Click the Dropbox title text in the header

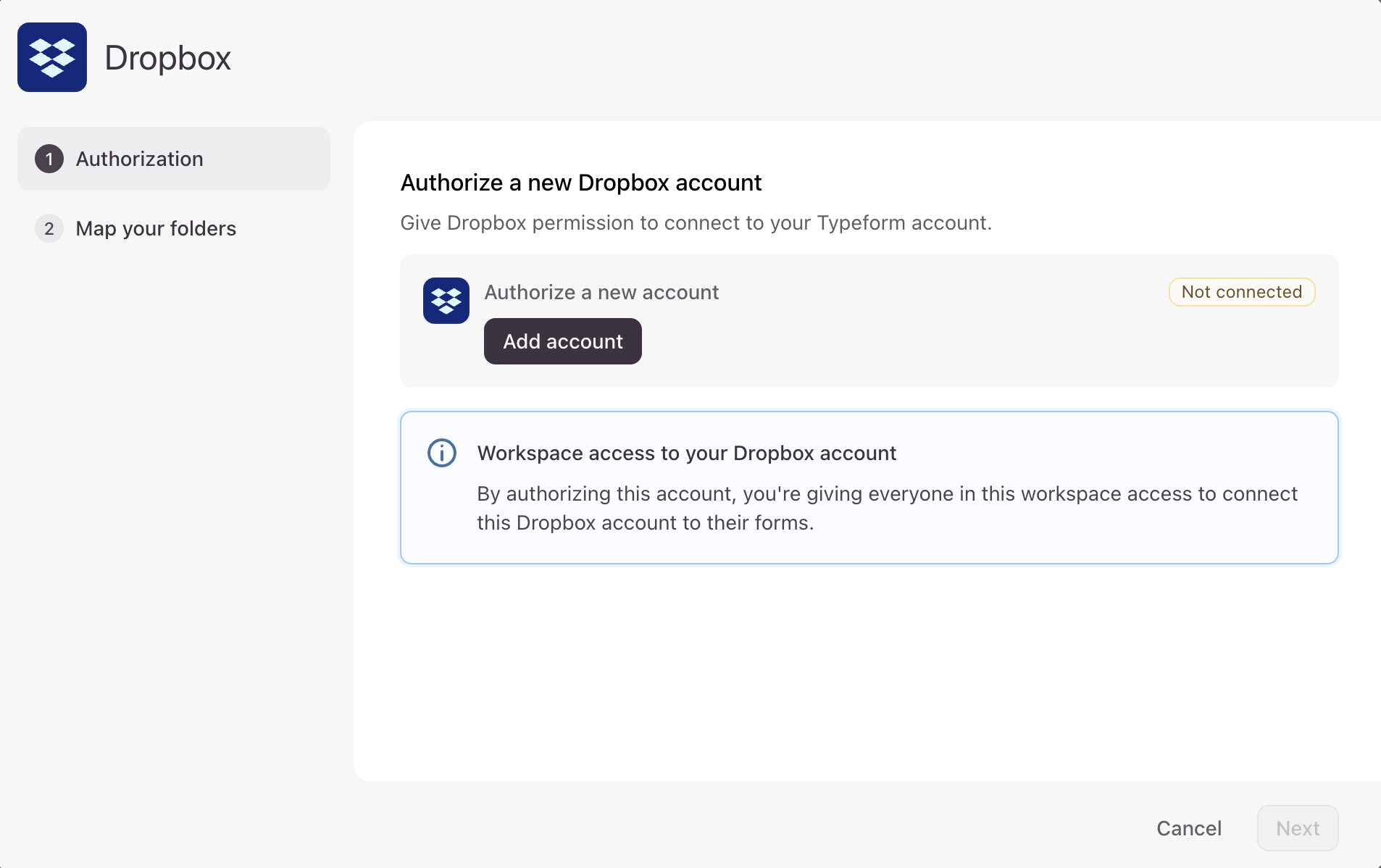pyautogui.click(x=168, y=57)
